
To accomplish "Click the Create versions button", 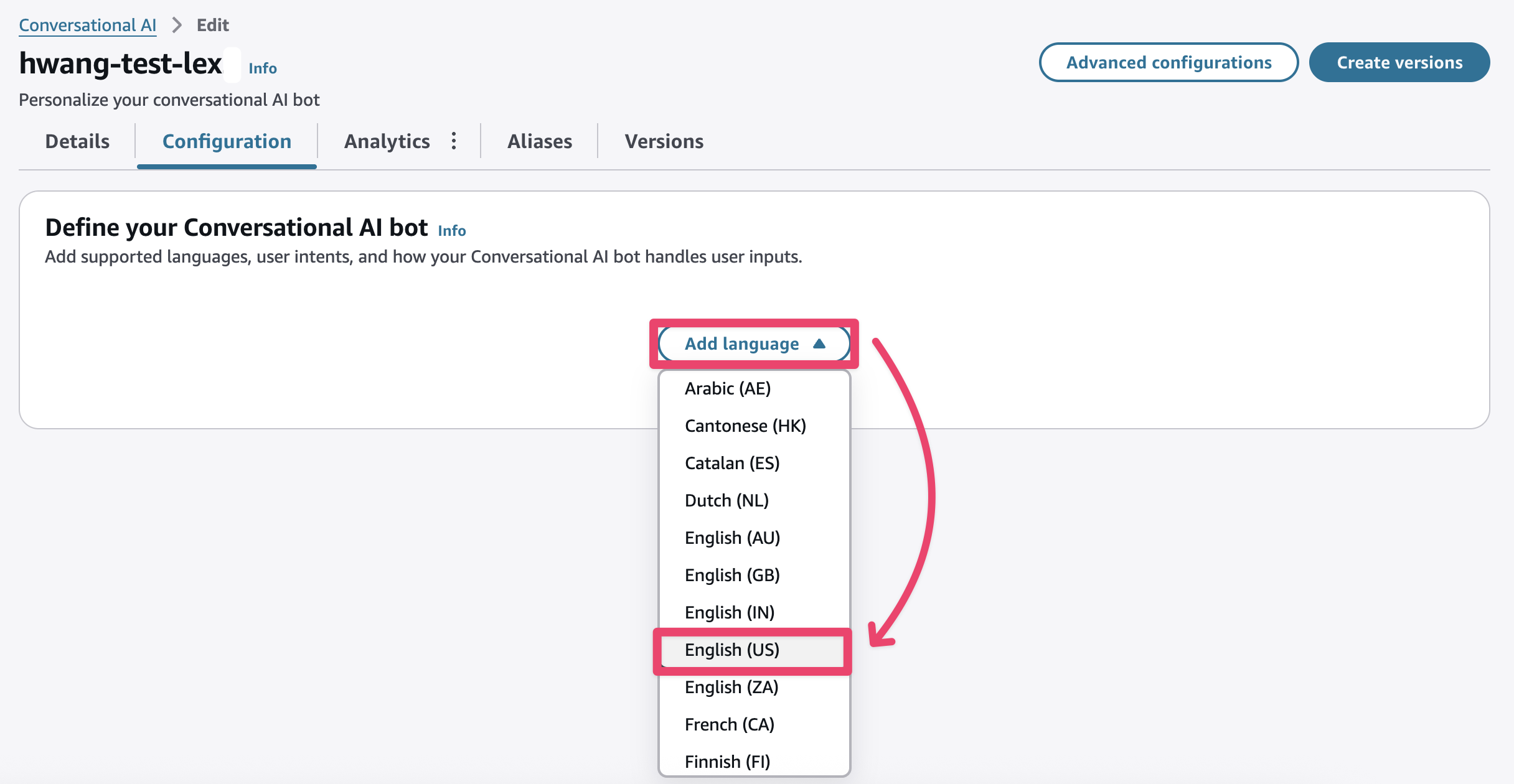I will pos(1399,62).
